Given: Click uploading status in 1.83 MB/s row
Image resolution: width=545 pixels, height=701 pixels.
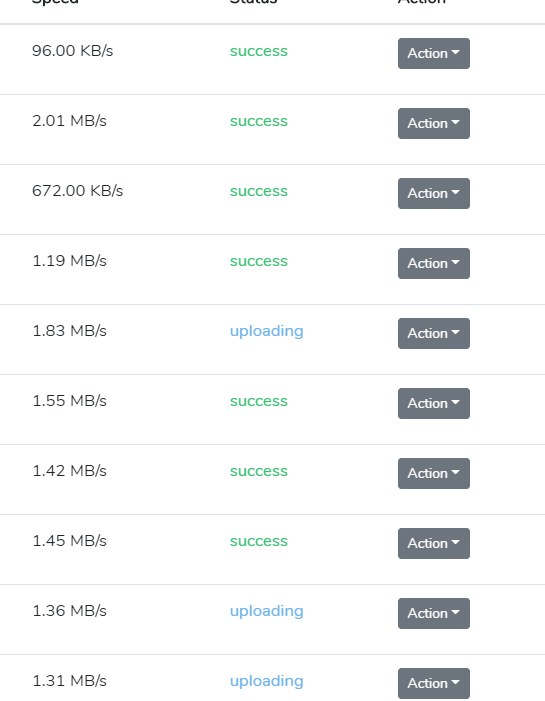Looking at the screenshot, I should 266,331.
